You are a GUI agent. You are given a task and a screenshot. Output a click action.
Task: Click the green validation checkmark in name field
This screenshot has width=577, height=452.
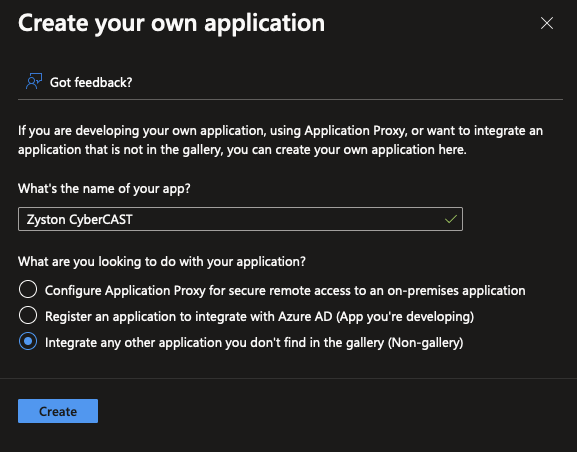coord(451,219)
